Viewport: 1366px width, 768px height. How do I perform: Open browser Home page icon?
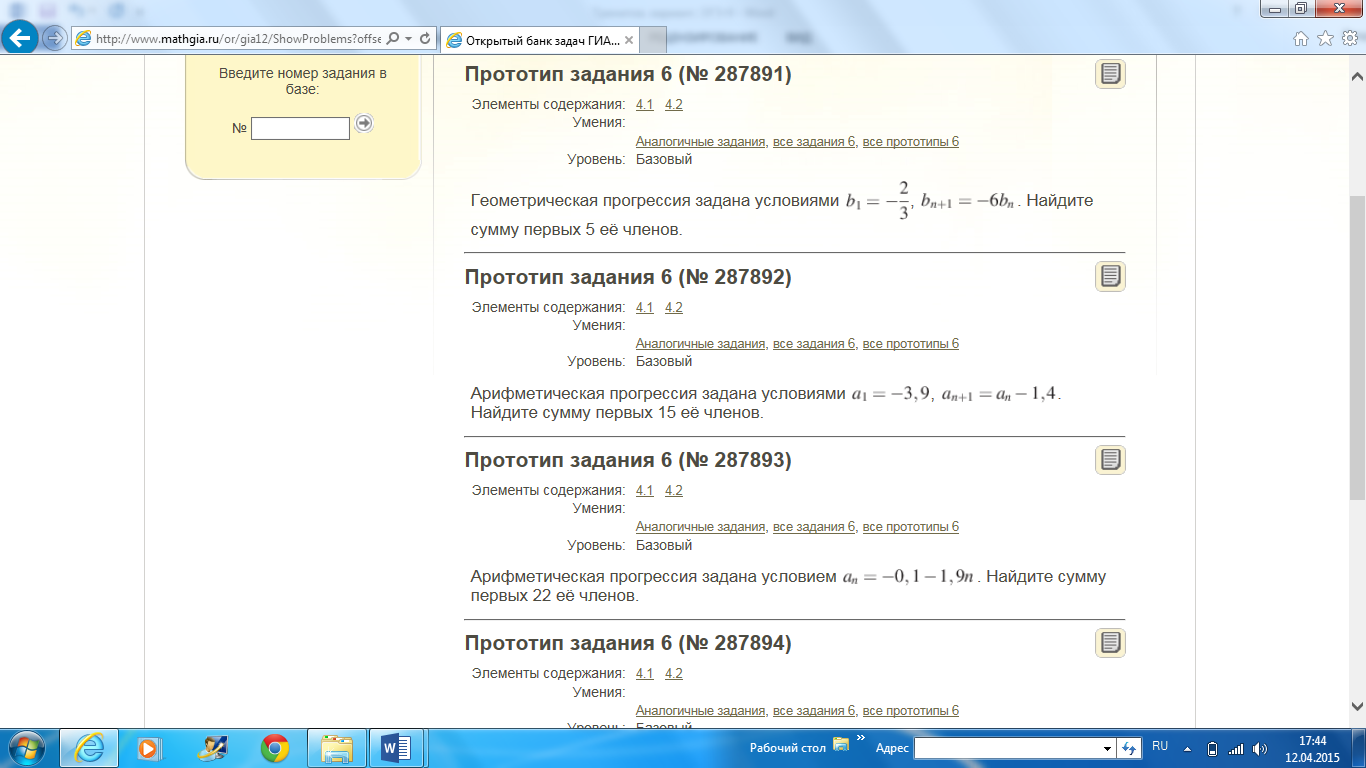click(x=1300, y=38)
